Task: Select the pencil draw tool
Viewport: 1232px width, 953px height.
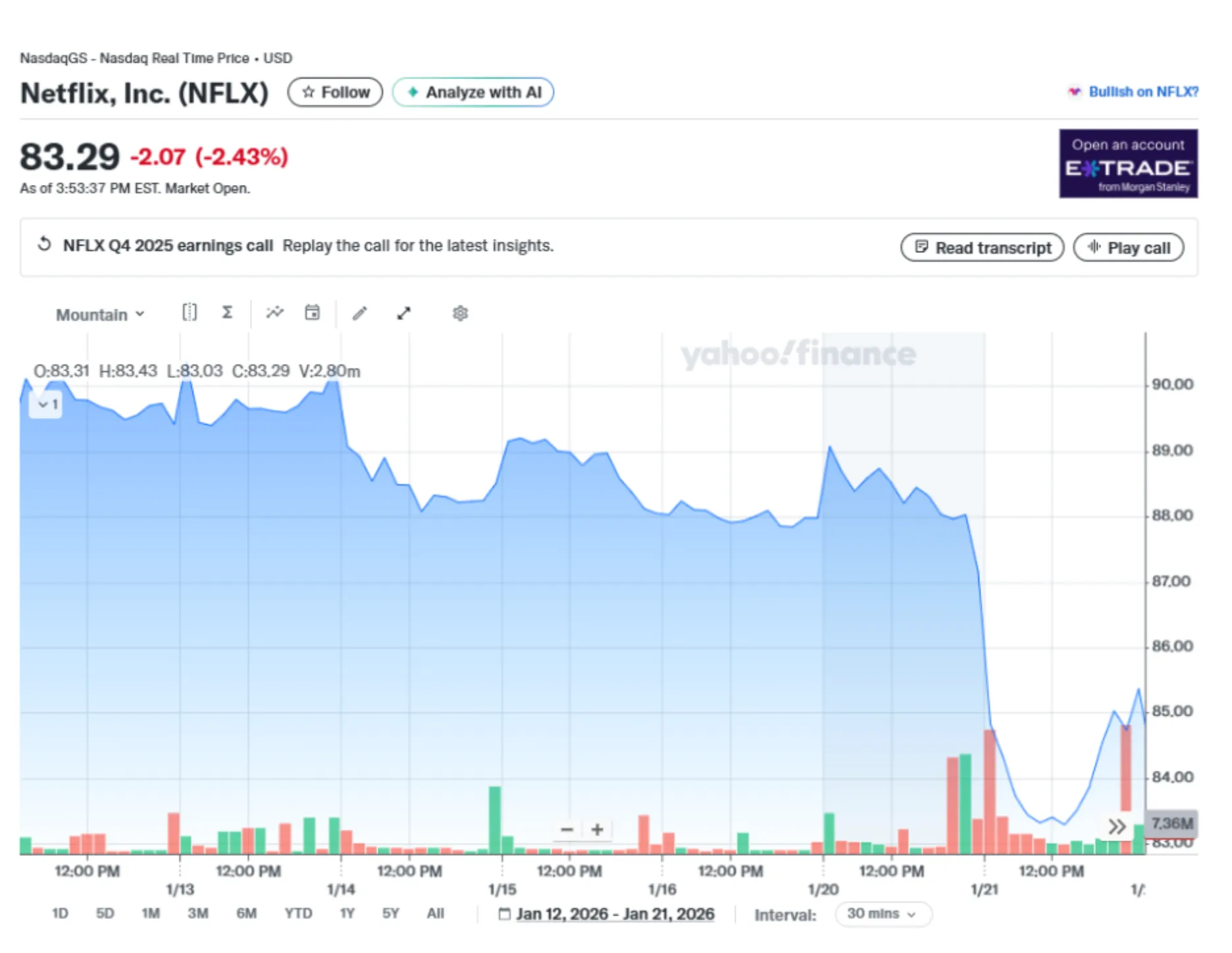Action: [x=359, y=313]
